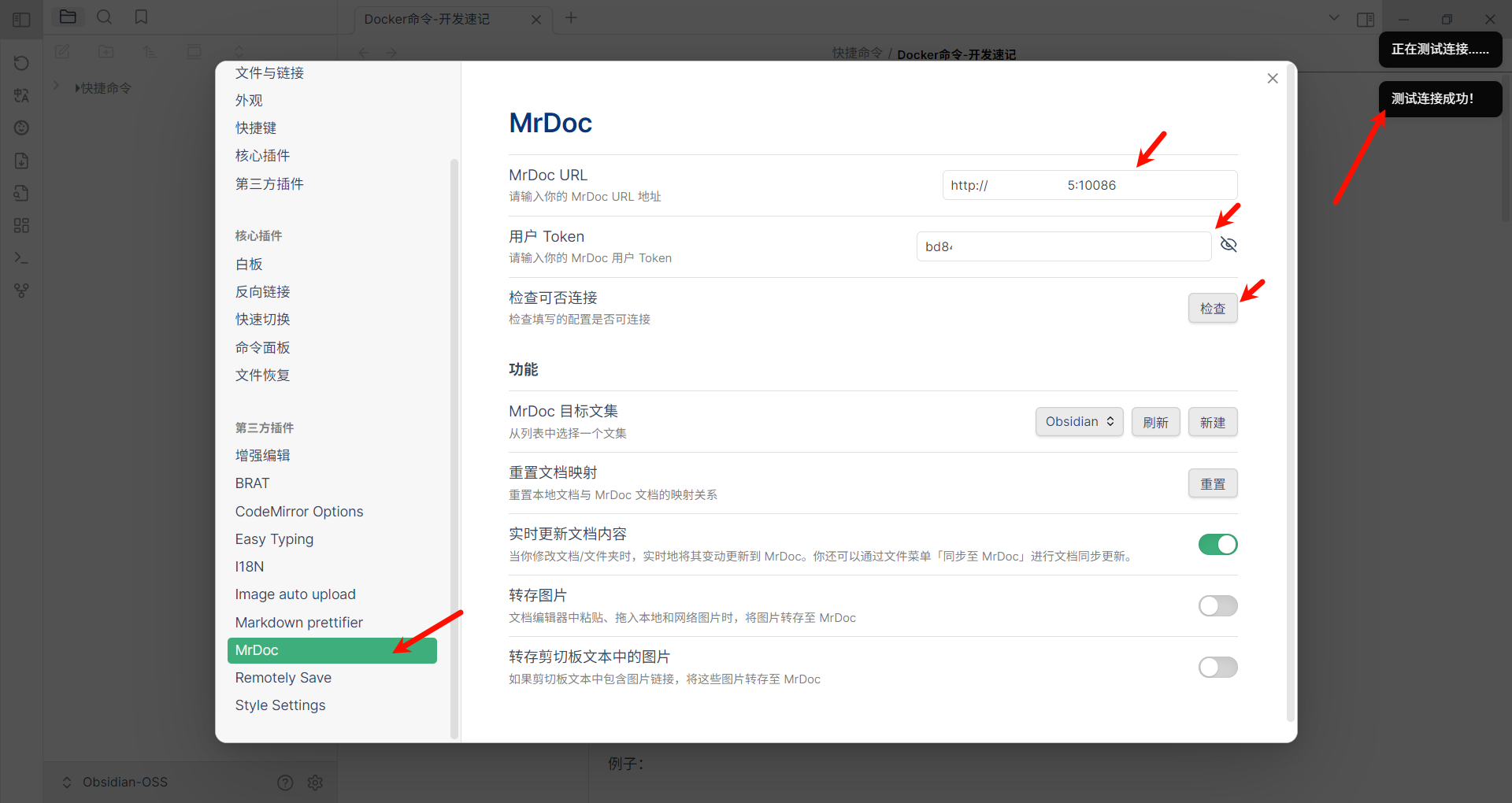Toggle the left sidebar icon
The height and width of the screenshot is (803, 1512).
(x=21, y=19)
